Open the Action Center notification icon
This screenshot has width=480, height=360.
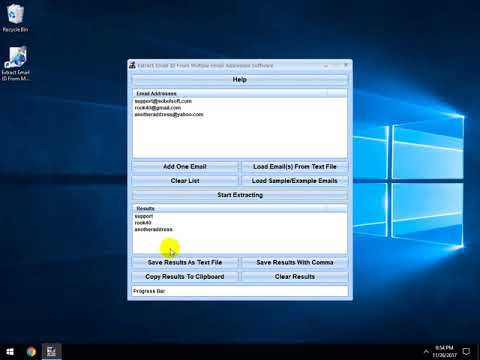click(466, 352)
